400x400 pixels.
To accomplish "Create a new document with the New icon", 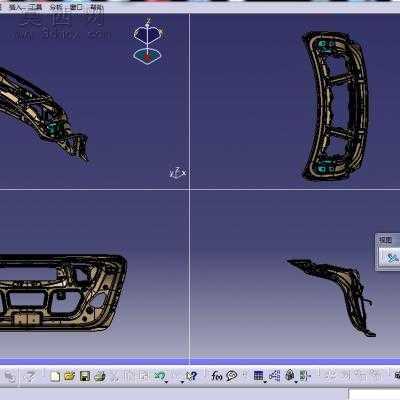I will [x=55, y=377].
